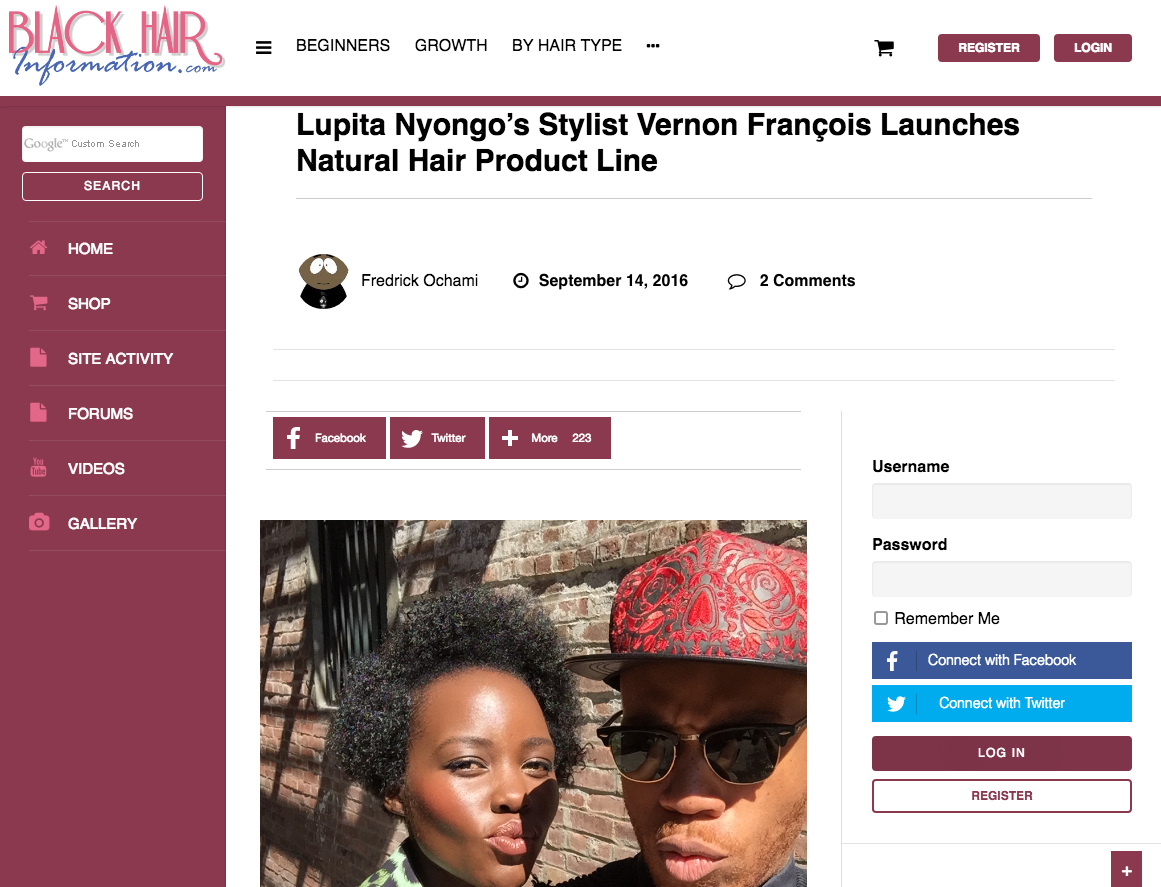
Task: Click the Shop cart icon in sidebar
Action: pyautogui.click(x=39, y=303)
